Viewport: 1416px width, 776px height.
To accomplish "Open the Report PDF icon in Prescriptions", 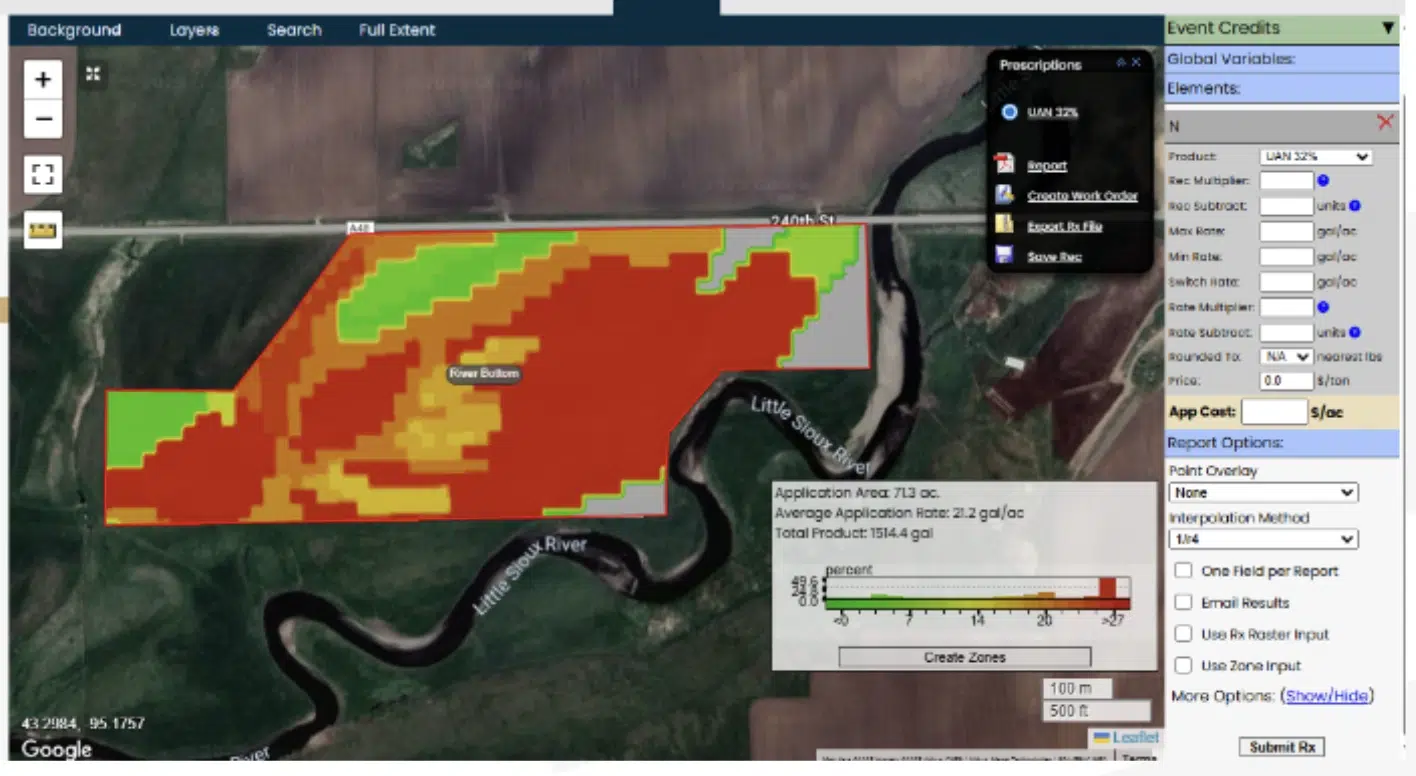I will (x=1004, y=164).
